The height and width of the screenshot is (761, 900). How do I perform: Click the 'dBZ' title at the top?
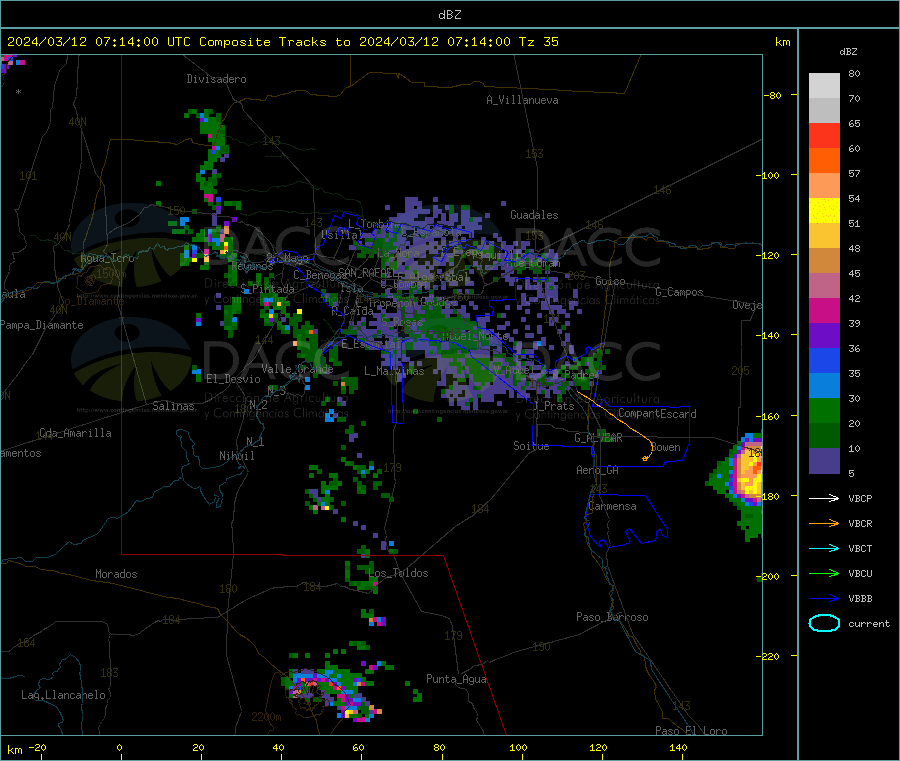pyautogui.click(x=449, y=15)
